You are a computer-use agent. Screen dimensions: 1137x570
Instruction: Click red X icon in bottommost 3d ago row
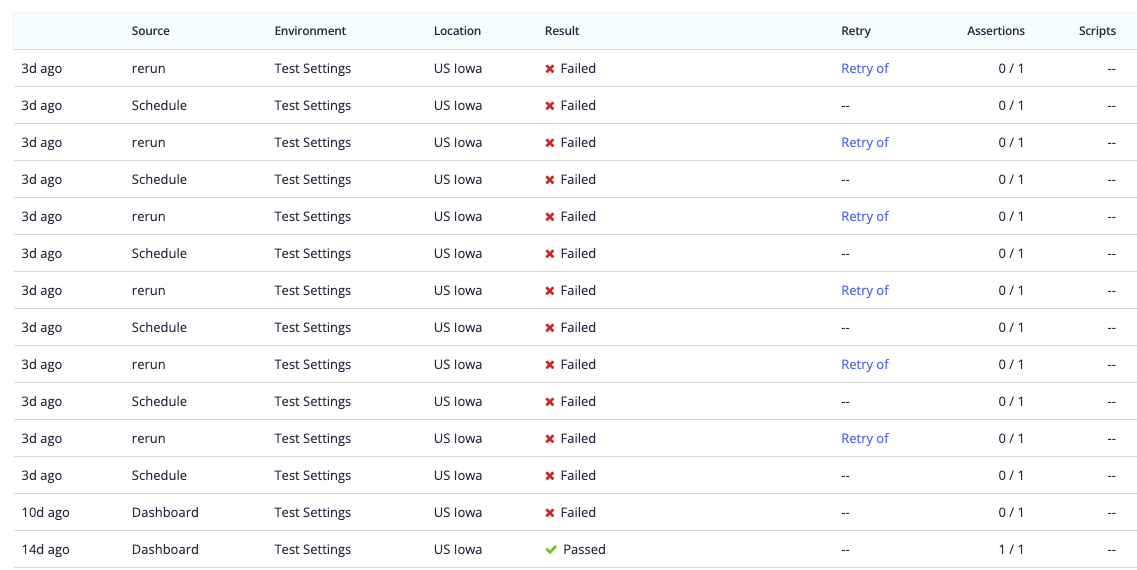point(550,476)
